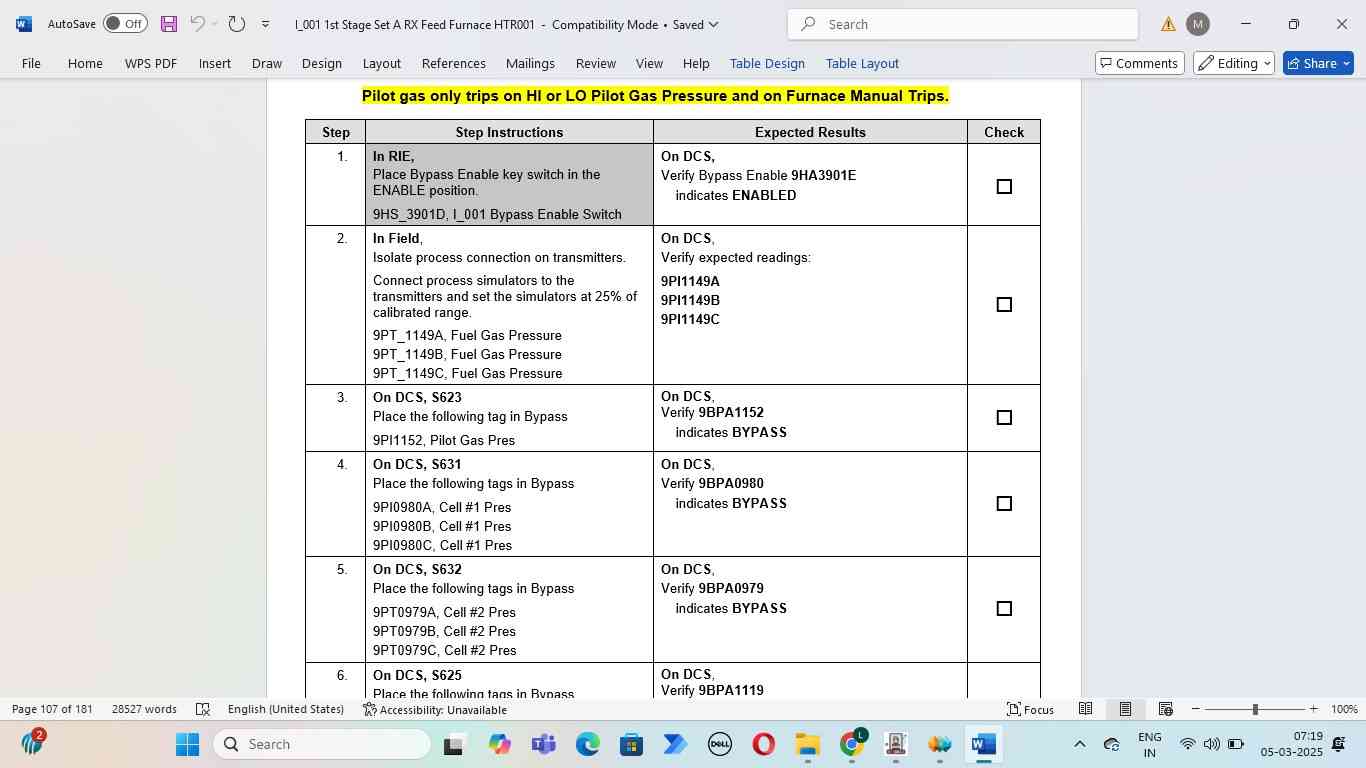
Task: Click the zoom in plus button
Action: click(1313, 709)
